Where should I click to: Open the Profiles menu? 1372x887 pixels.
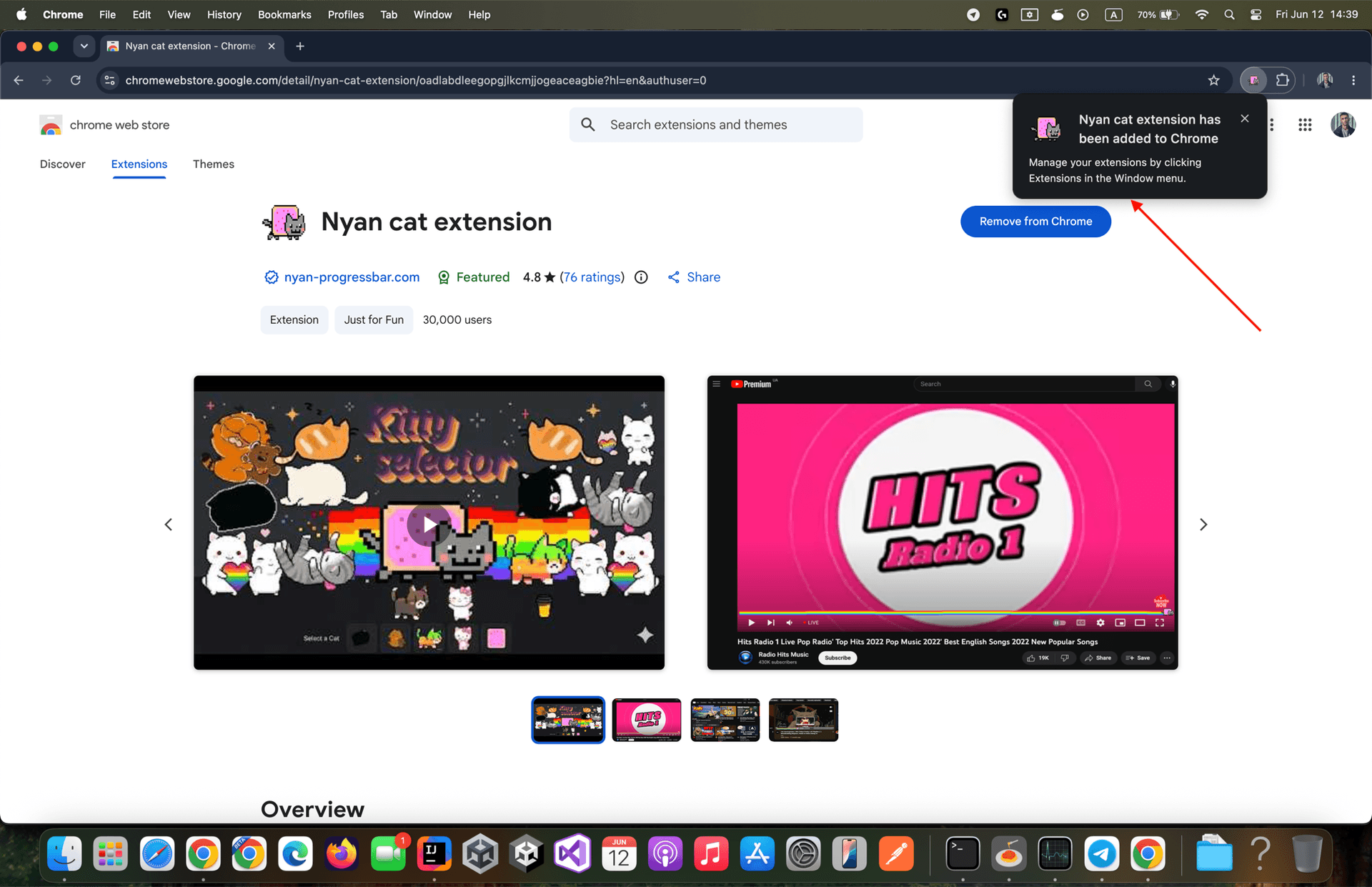(x=345, y=14)
